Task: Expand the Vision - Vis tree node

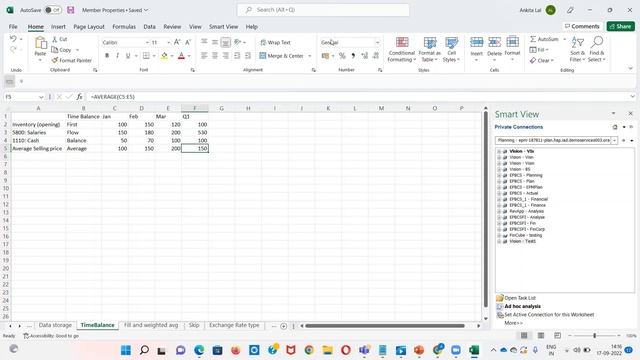Action: click(x=499, y=151)
